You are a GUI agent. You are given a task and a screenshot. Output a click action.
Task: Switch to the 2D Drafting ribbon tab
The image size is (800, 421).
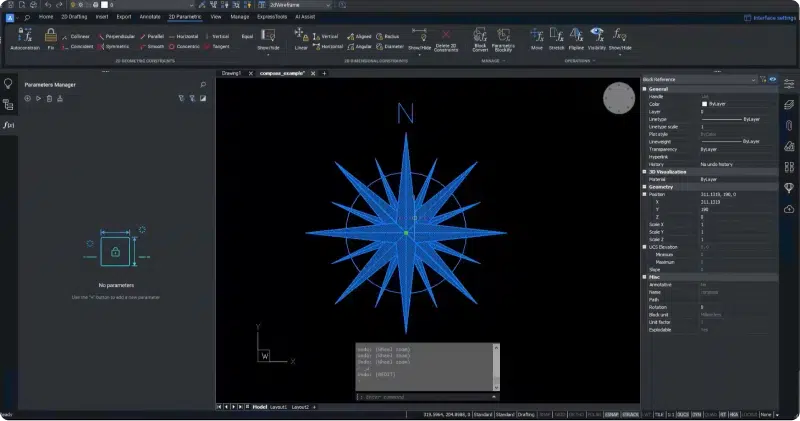(x=74, y=17)
